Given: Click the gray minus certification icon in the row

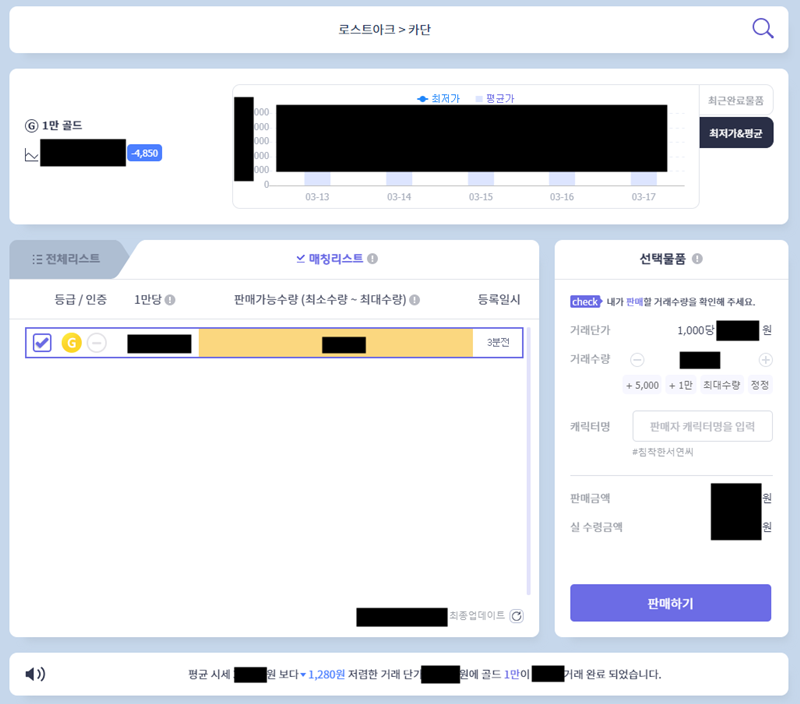Looking at the screenshot, I should click(97, 343).
